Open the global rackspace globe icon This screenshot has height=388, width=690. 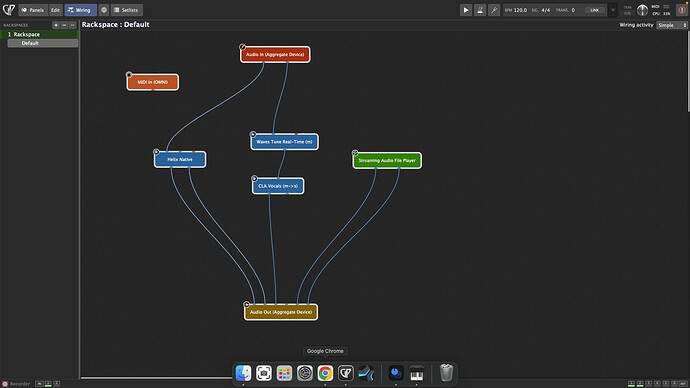pyautogui.click(x=104, y=10)
